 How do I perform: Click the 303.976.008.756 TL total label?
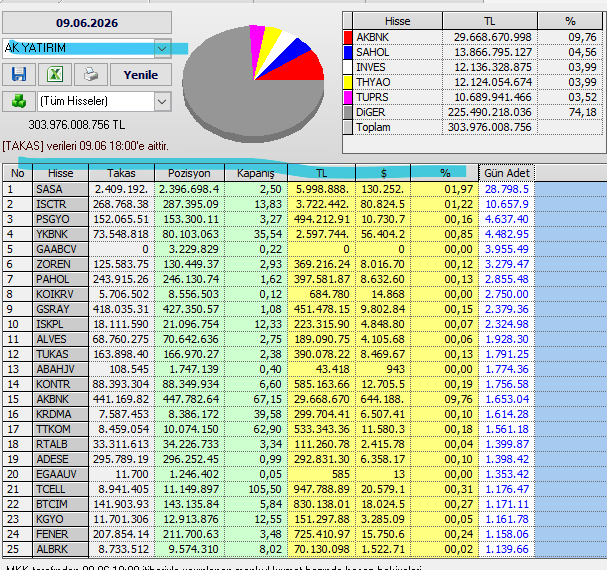tap(77, 125)
